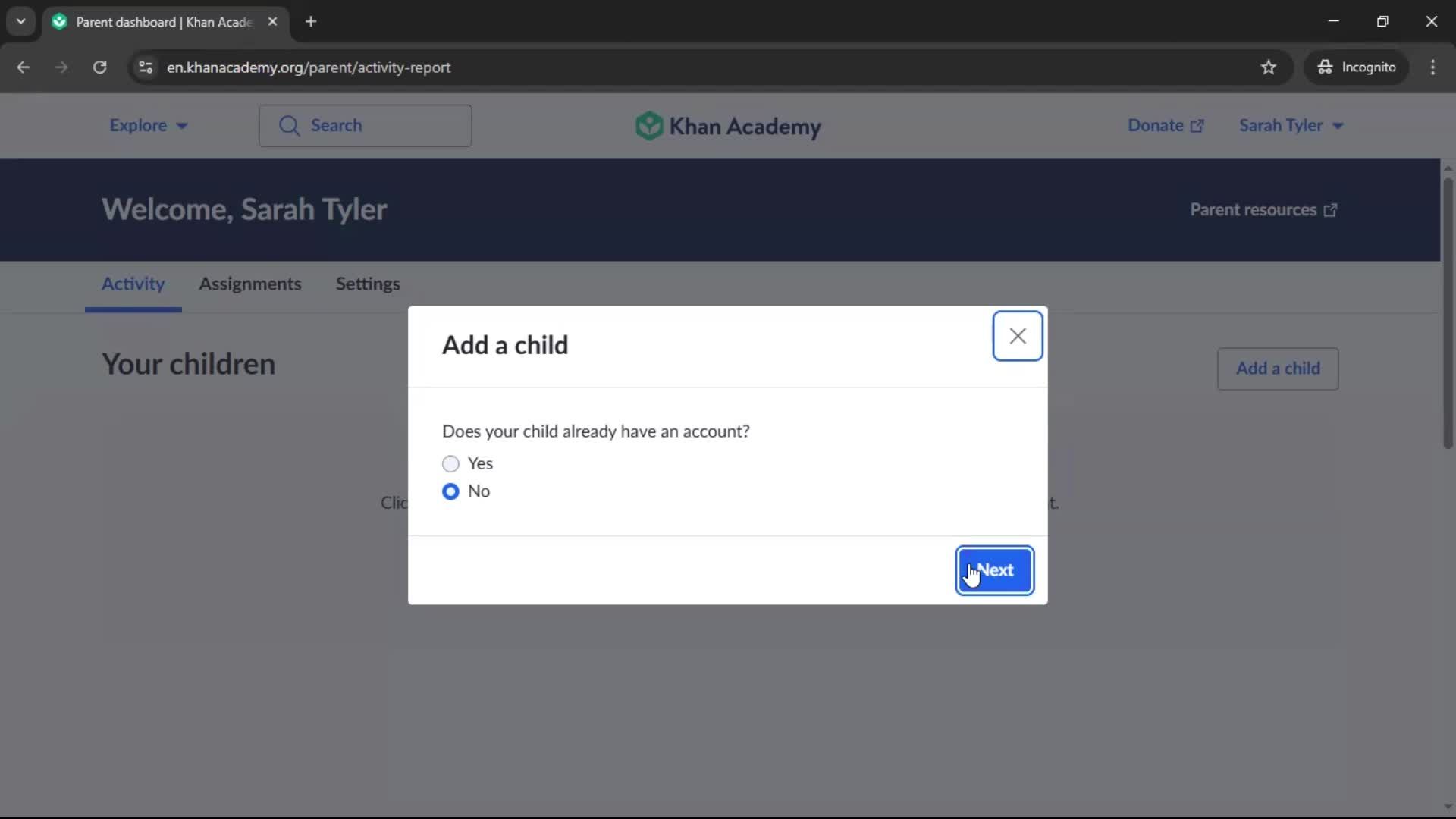Bookmark this page with star icon
Viewport: 1456px width, 819px height.
pos(1268,67)
